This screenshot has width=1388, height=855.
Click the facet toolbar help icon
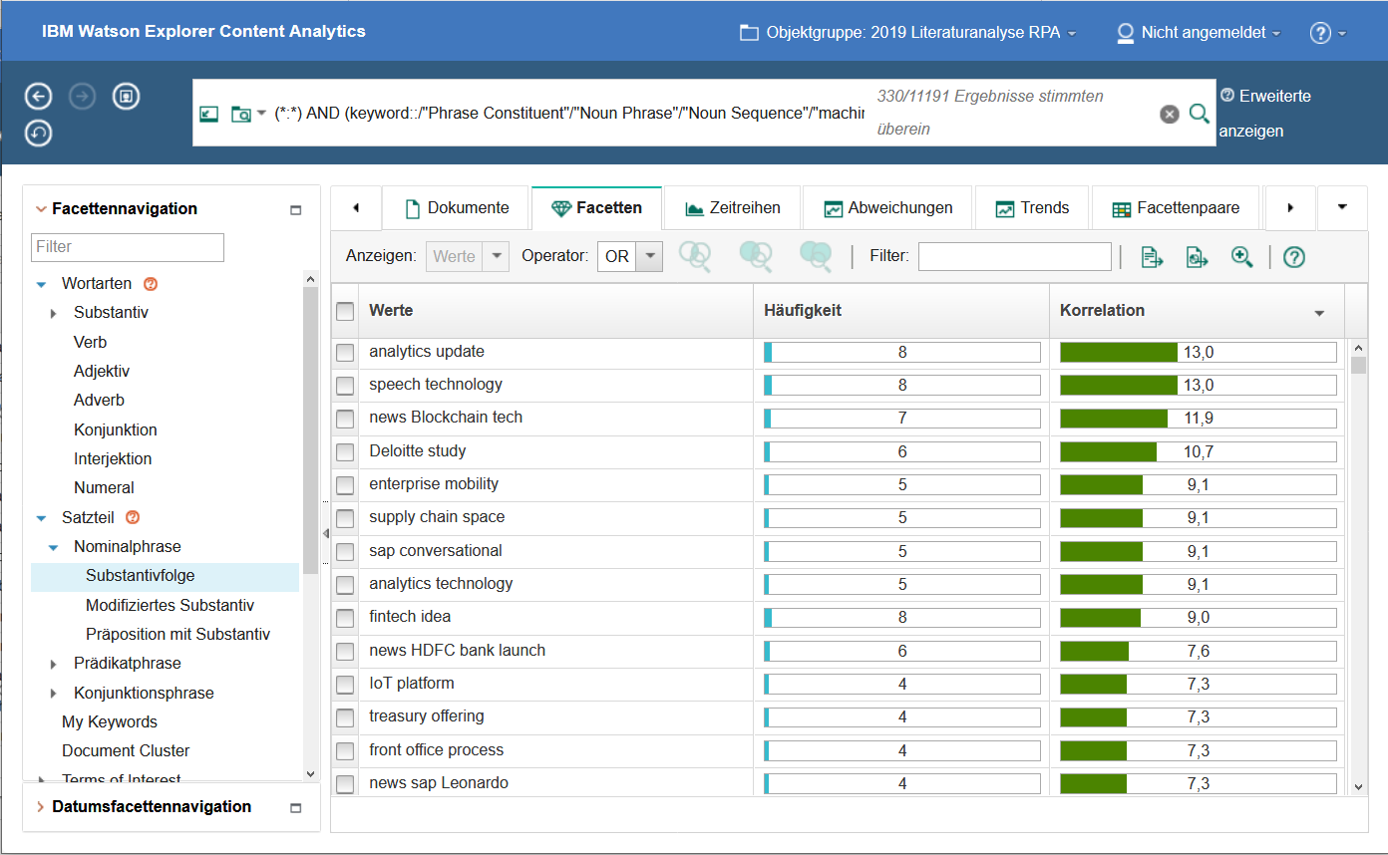tap(1294, 257)
